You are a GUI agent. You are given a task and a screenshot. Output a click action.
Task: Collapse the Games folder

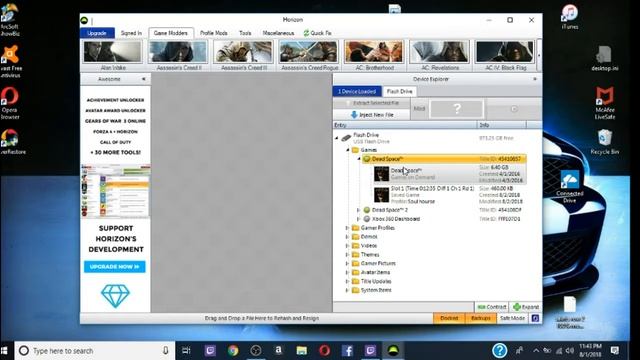pyautogui.click(x=348, y=150)
